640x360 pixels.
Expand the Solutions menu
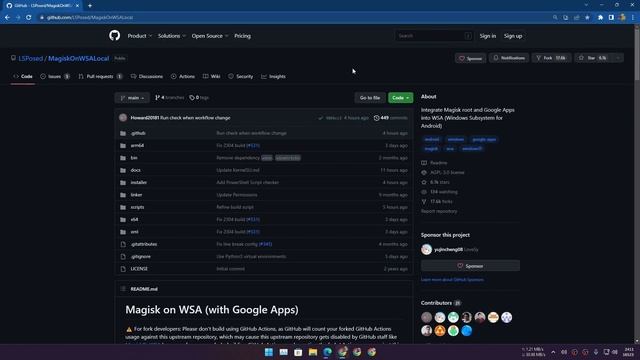[x=171, y=36]
